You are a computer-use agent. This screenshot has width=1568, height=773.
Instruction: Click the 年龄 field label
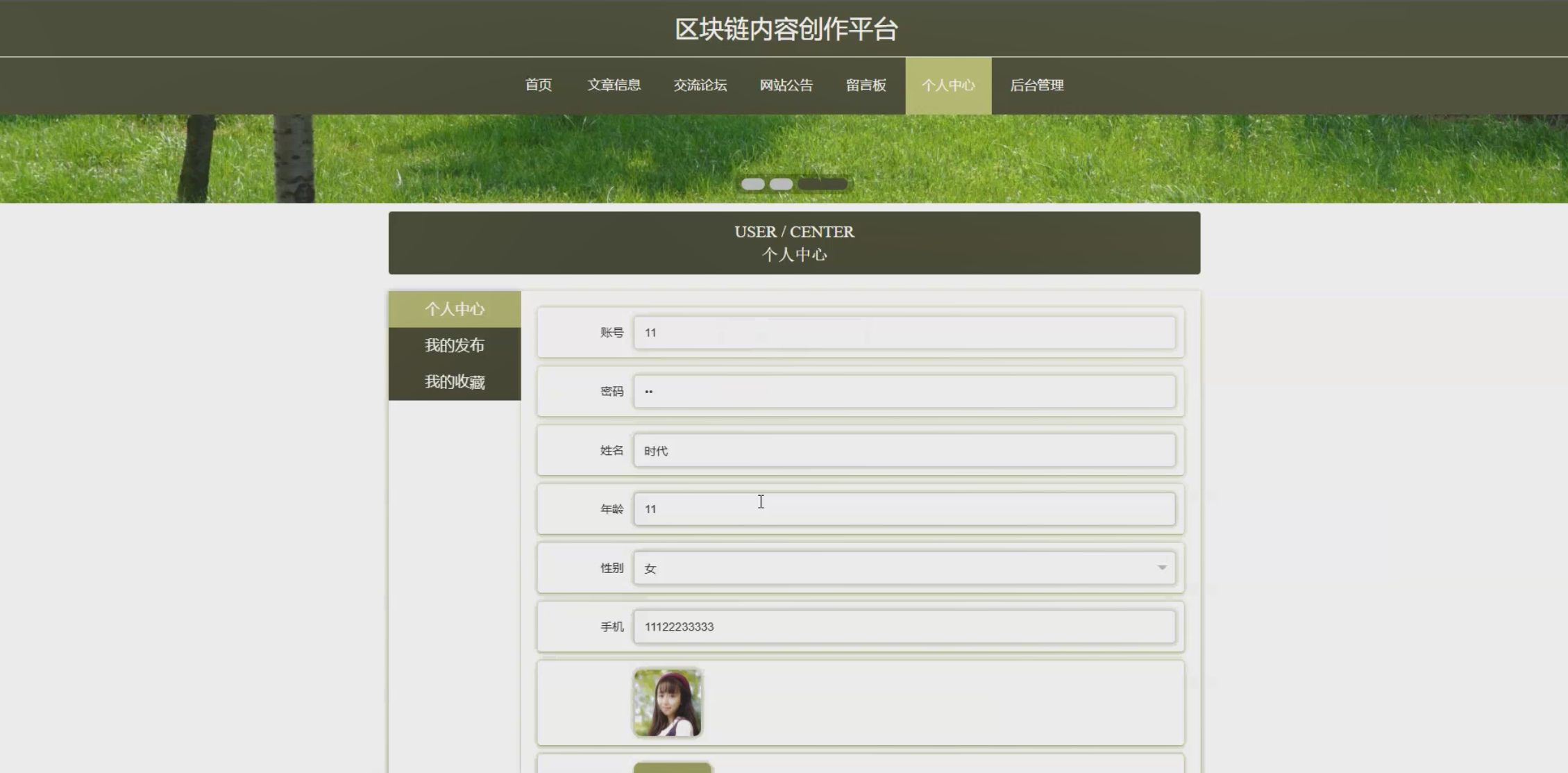(x=612, y=509)
